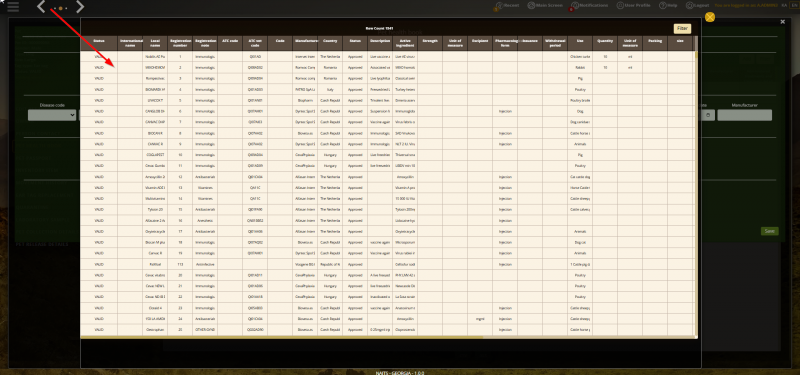800x375 pixels.
Task: Click the Code column header
Action: (x=280, y=43)
